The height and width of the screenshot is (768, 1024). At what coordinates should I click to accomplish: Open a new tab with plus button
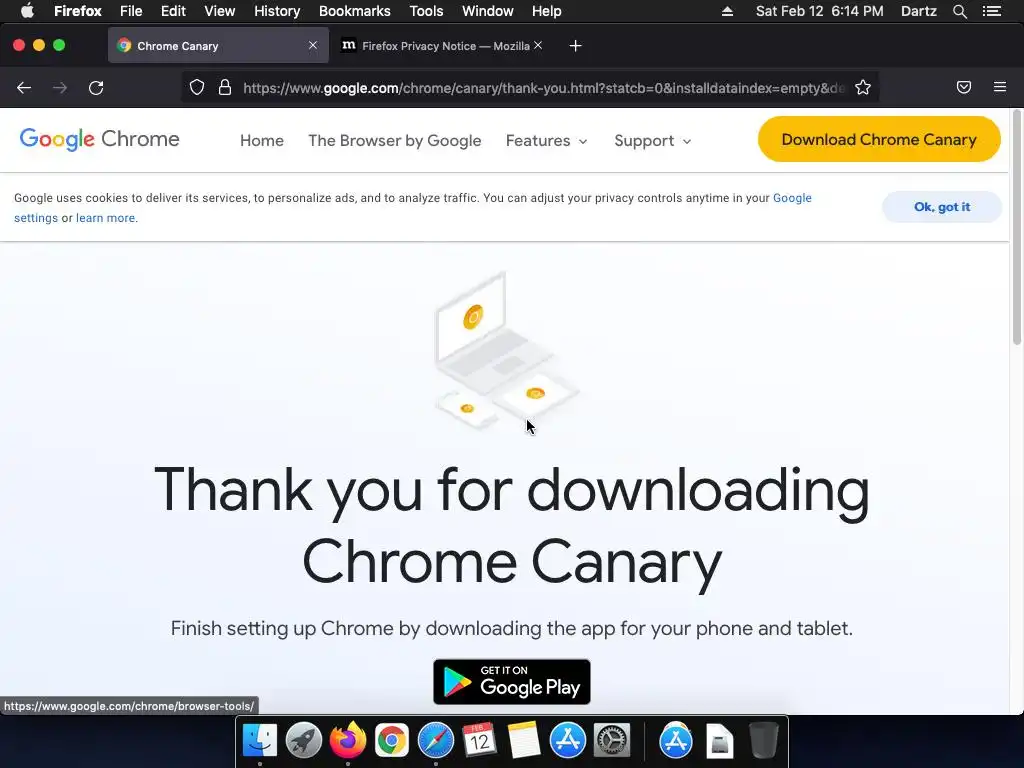(575, 46)
